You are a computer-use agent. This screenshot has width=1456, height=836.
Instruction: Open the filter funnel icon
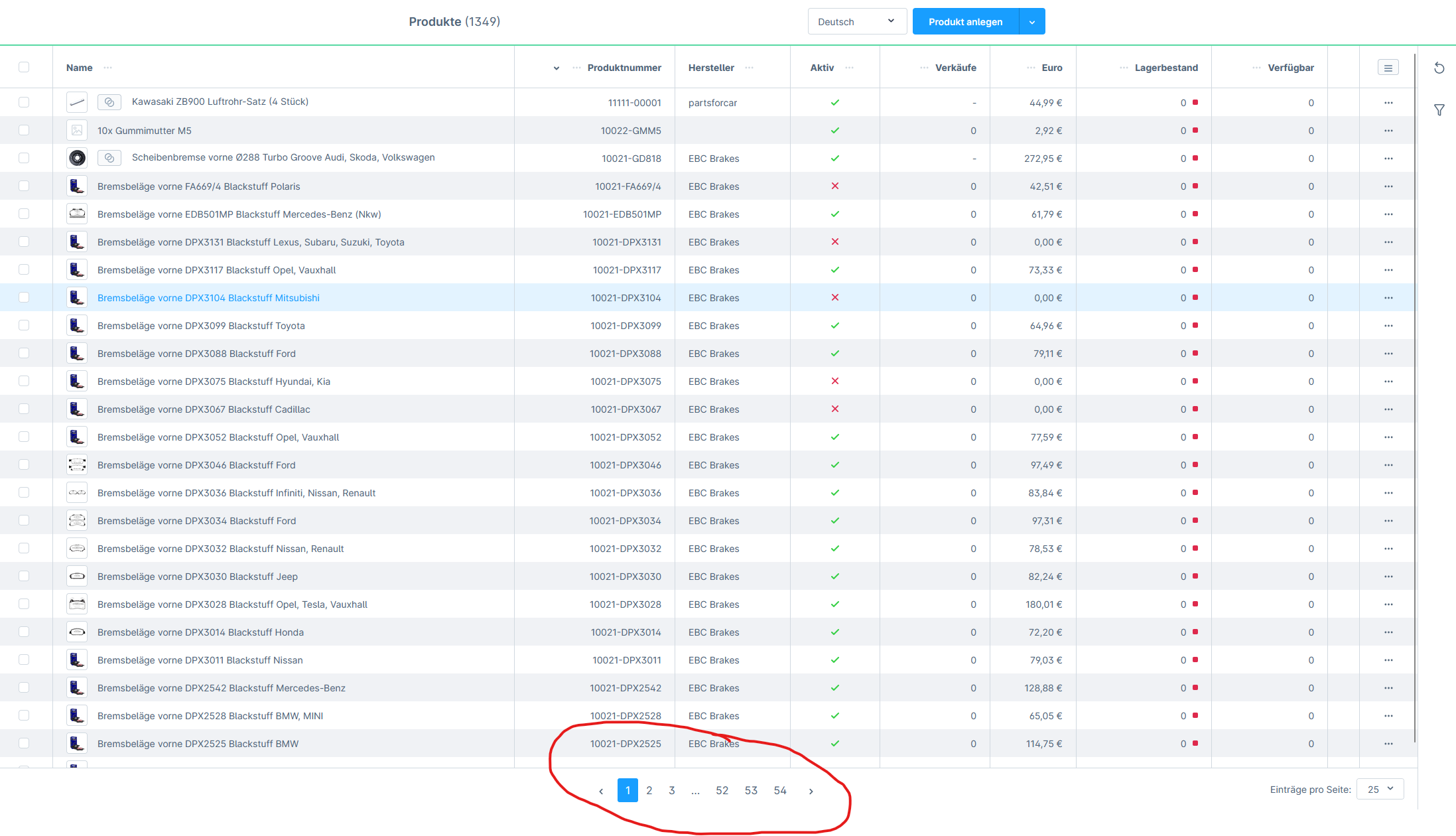point(1439,110)
